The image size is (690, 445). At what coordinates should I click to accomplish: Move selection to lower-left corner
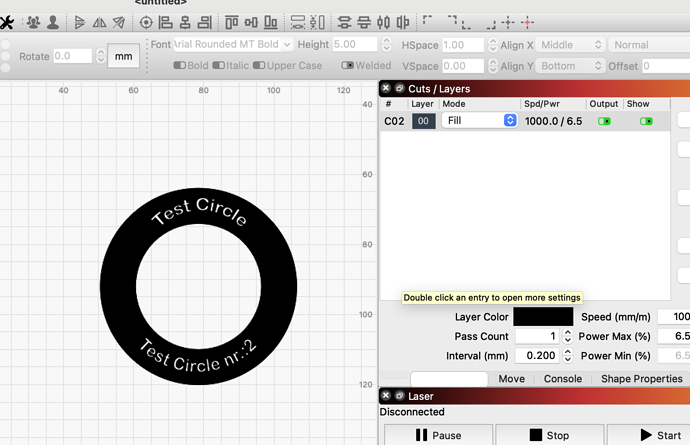[x=466, y=24]
